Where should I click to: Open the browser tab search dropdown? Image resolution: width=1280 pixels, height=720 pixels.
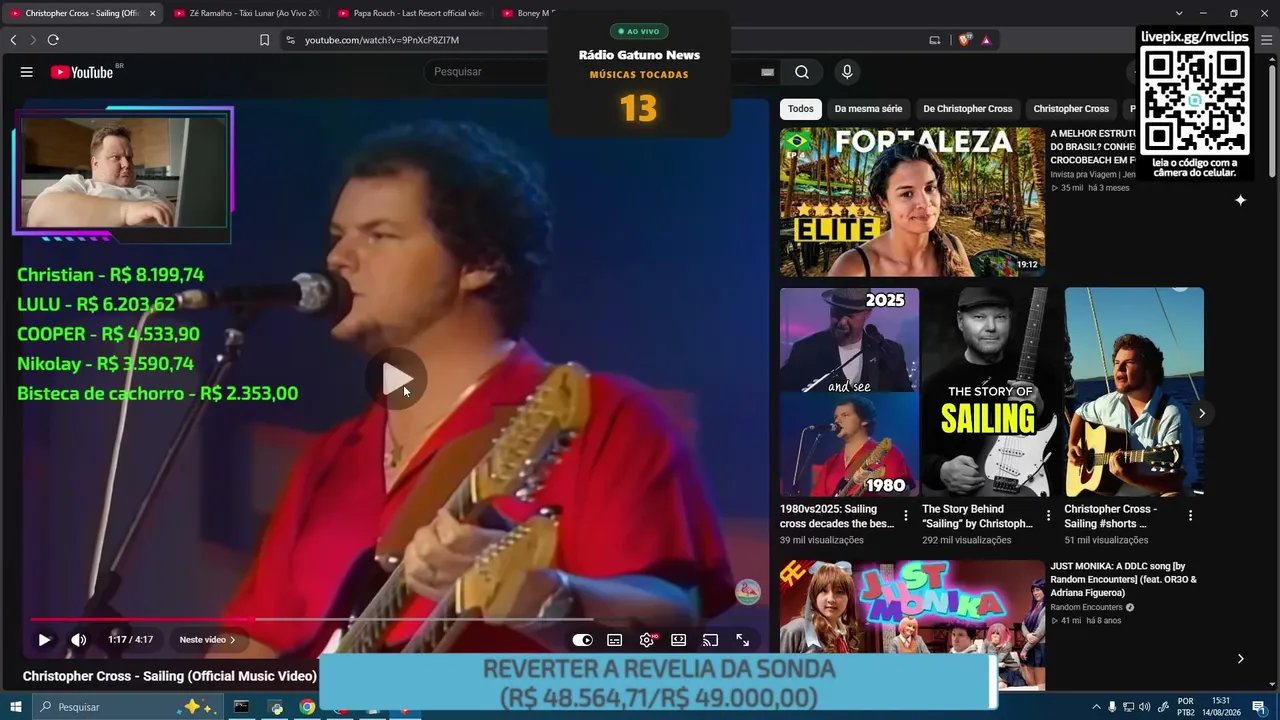click(1179, 13)
